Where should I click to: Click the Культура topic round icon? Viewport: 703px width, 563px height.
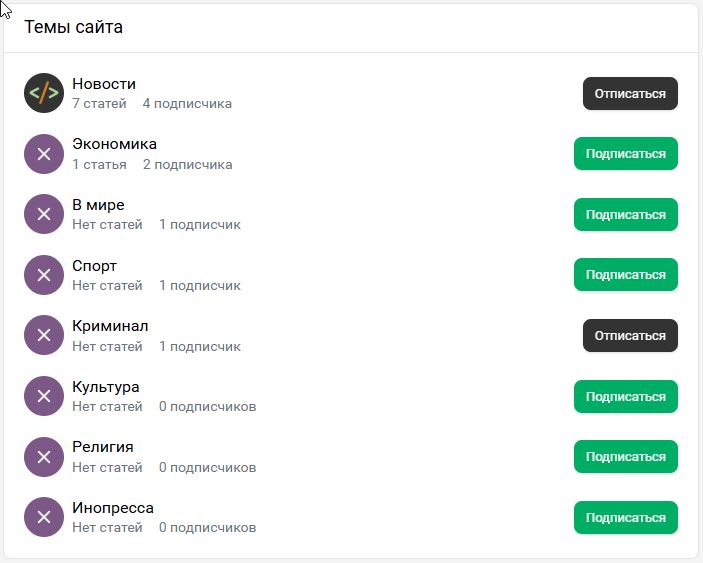(44, 396)
